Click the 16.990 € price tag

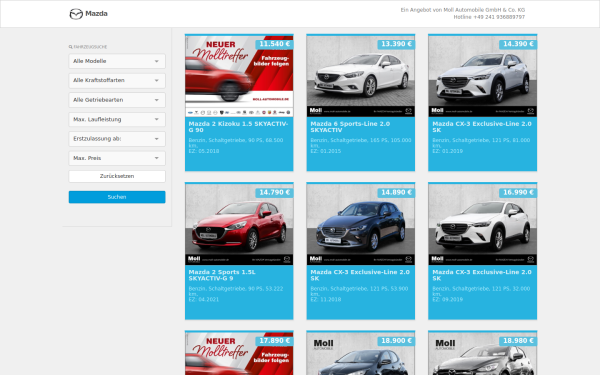pos(518,192)
